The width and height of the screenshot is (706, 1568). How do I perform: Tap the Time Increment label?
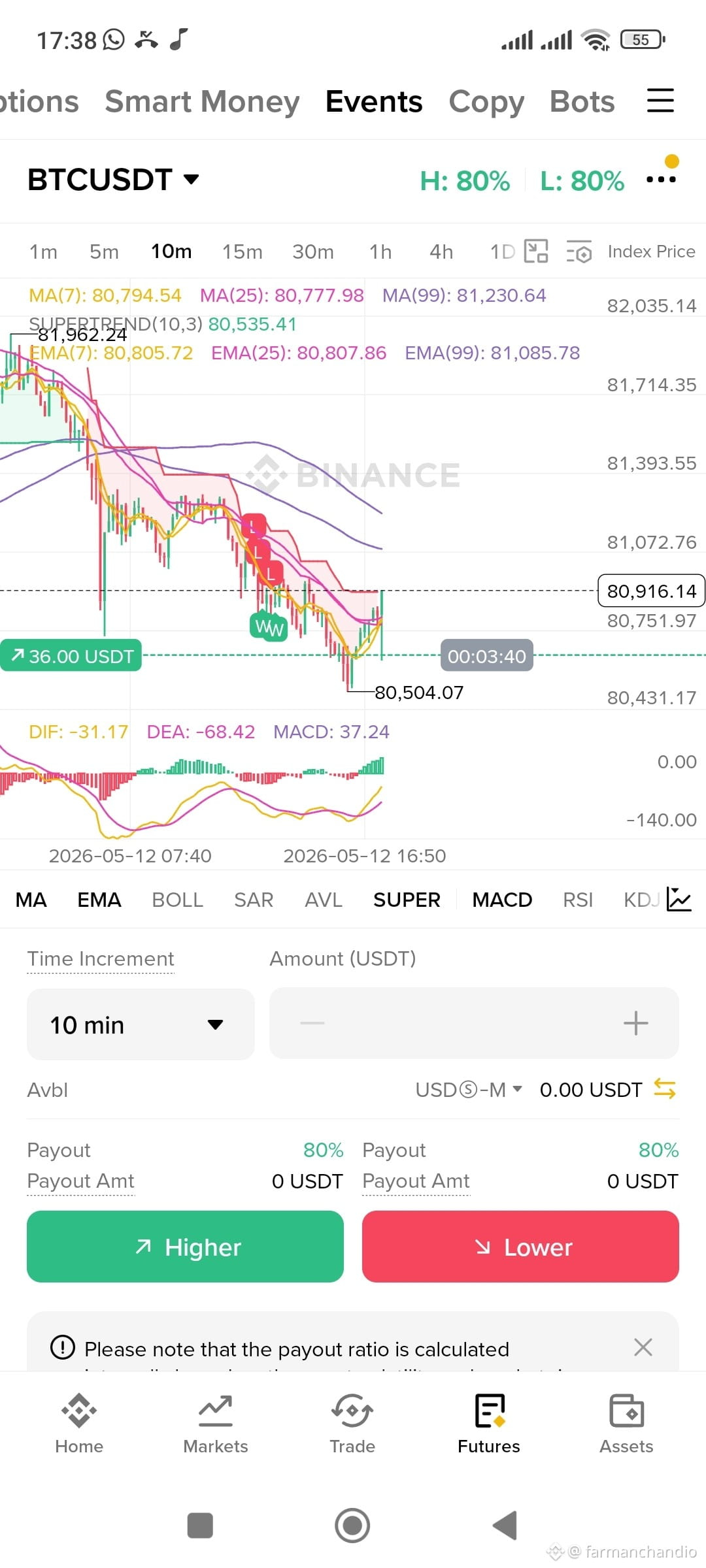101,958
